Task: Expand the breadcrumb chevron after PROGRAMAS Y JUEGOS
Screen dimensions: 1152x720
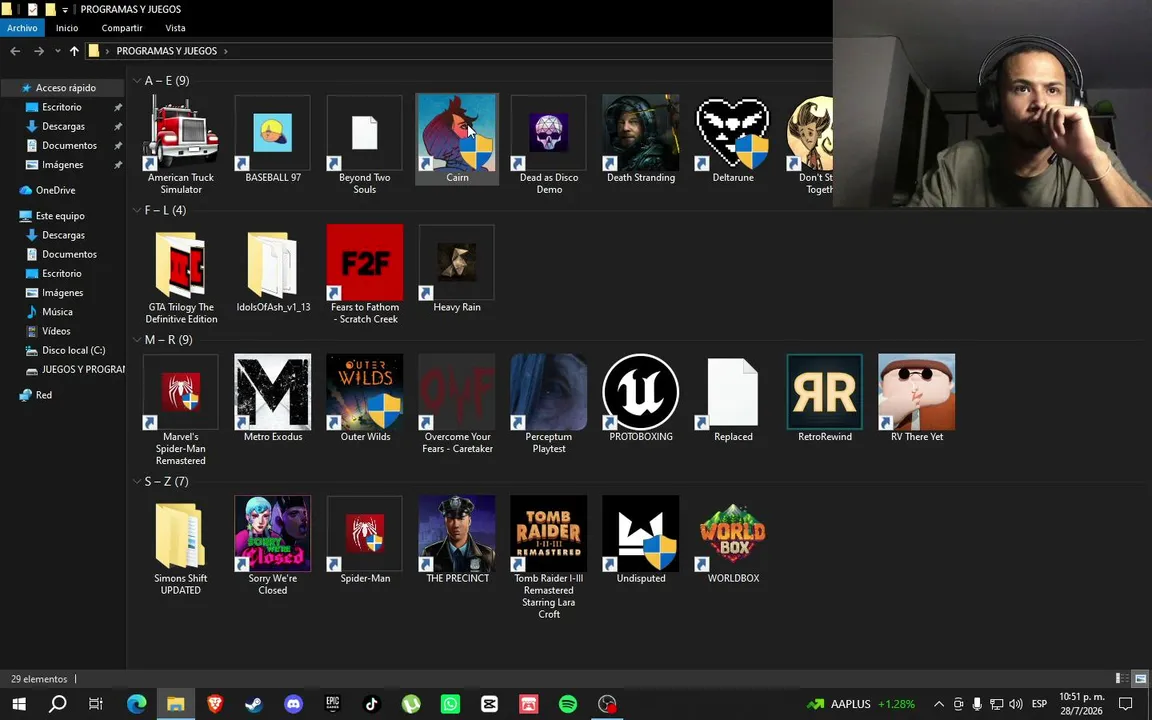Action: coord(226,51)
